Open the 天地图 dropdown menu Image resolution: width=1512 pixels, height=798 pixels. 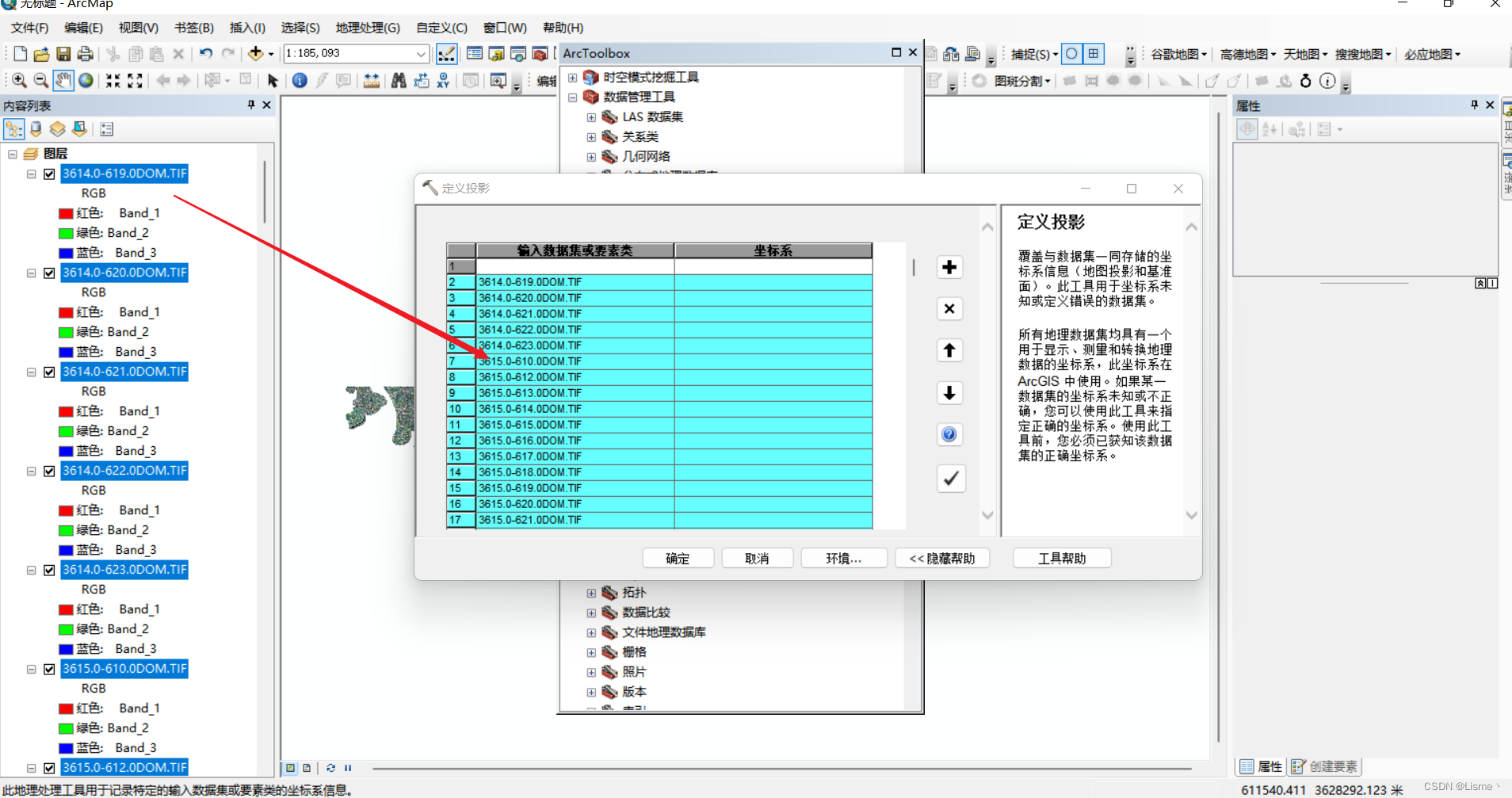click(x=1305, y=54)
